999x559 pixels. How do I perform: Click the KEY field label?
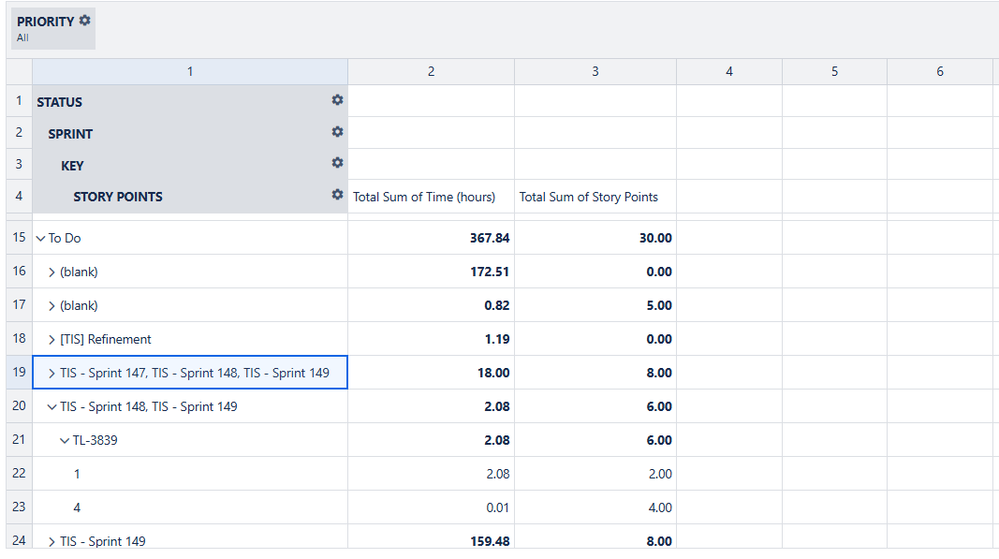click(72, 166)
